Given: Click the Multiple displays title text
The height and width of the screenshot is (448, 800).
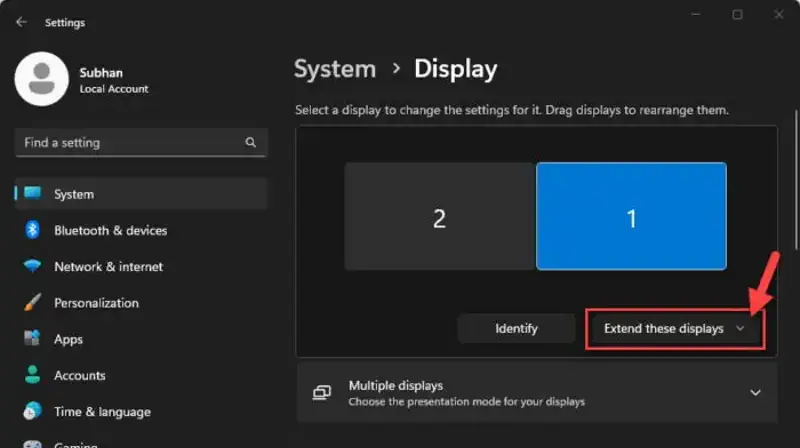Looking at the screenshot, I should 395,385.
